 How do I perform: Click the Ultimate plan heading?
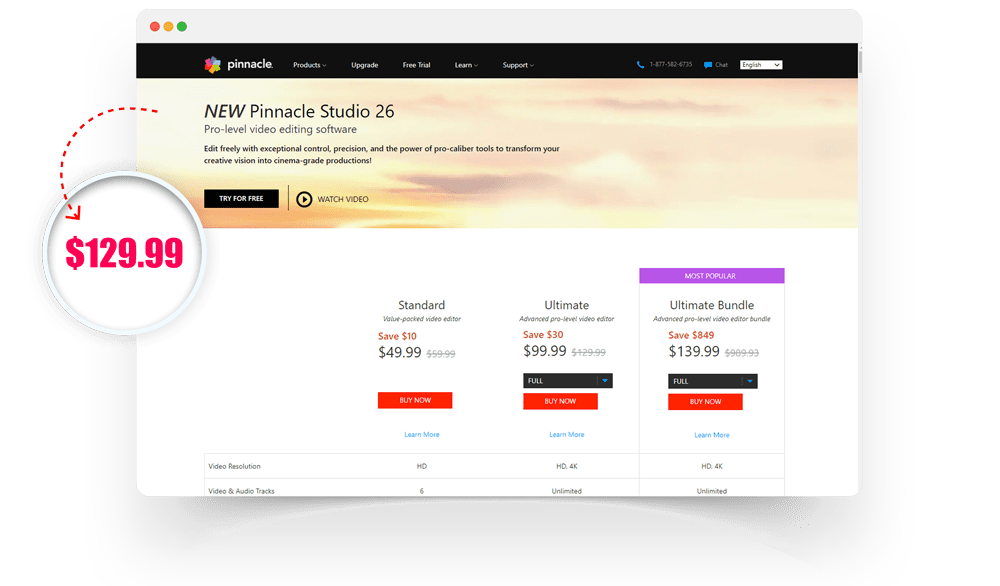(566, 305)
